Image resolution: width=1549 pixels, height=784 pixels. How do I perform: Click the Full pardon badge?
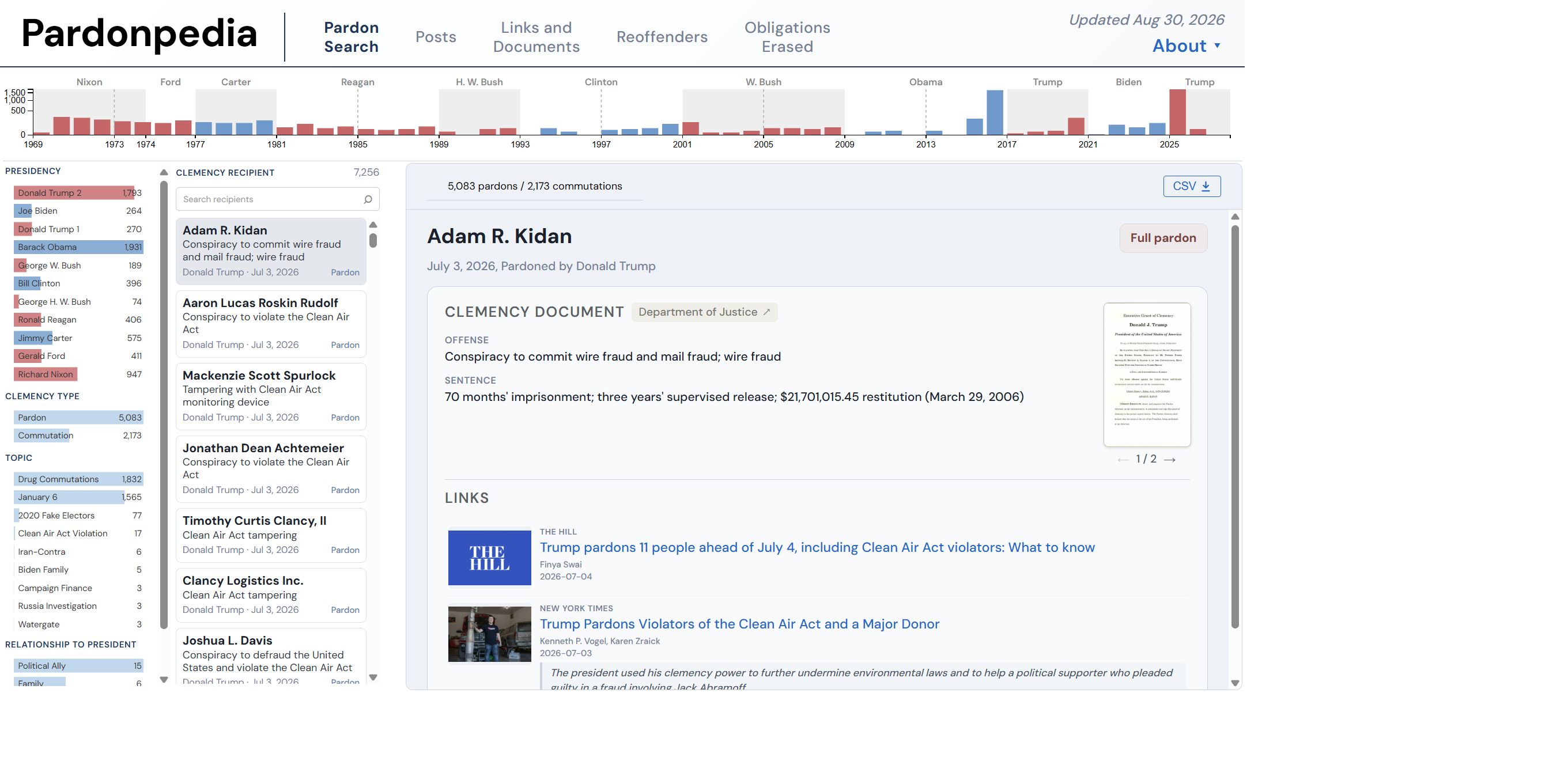tap(1163, 238)
